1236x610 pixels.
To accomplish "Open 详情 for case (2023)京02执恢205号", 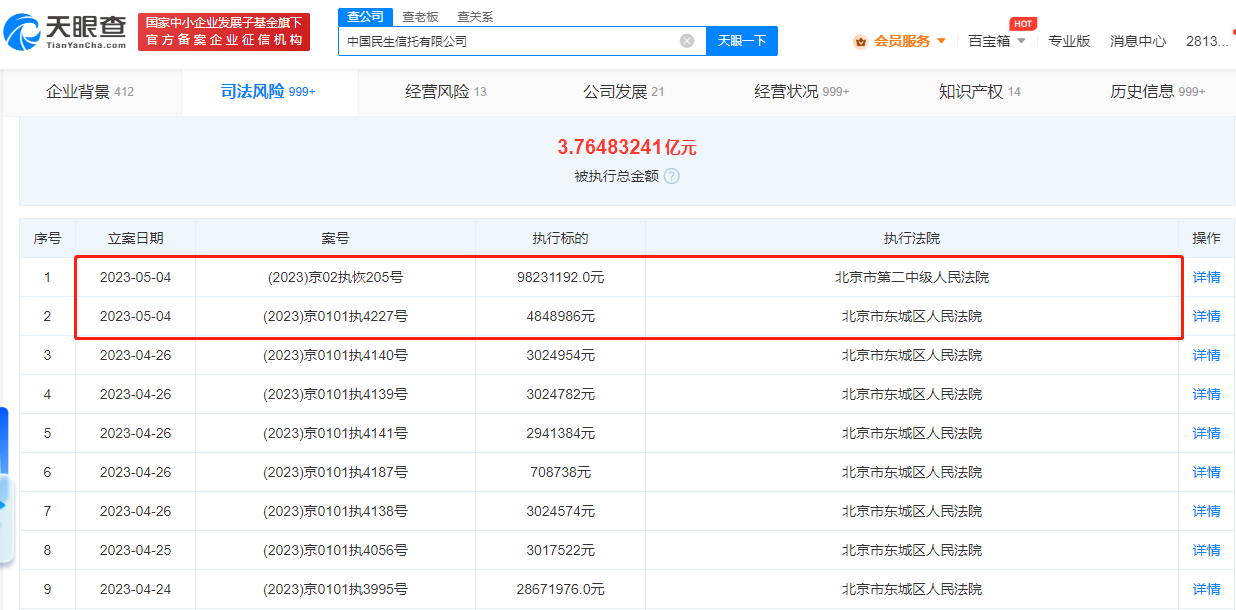I will point(1206,277).
